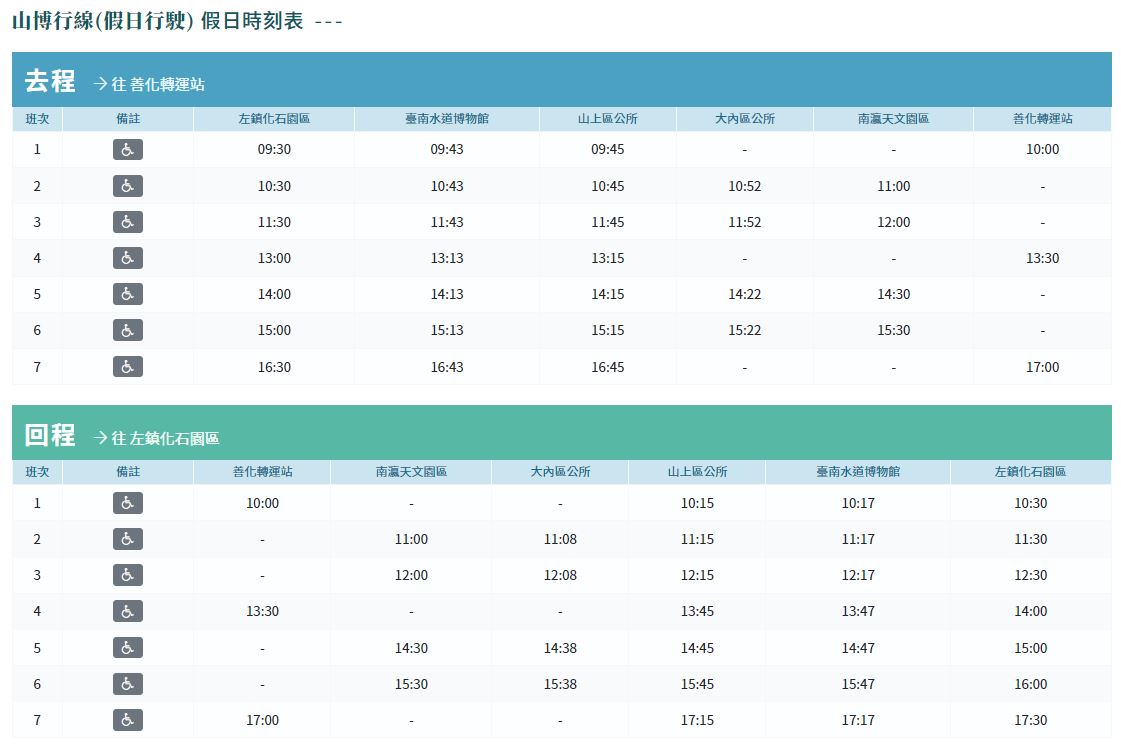
Task: Click the 17:30 arrival time cell
Action: point(1030,720)
